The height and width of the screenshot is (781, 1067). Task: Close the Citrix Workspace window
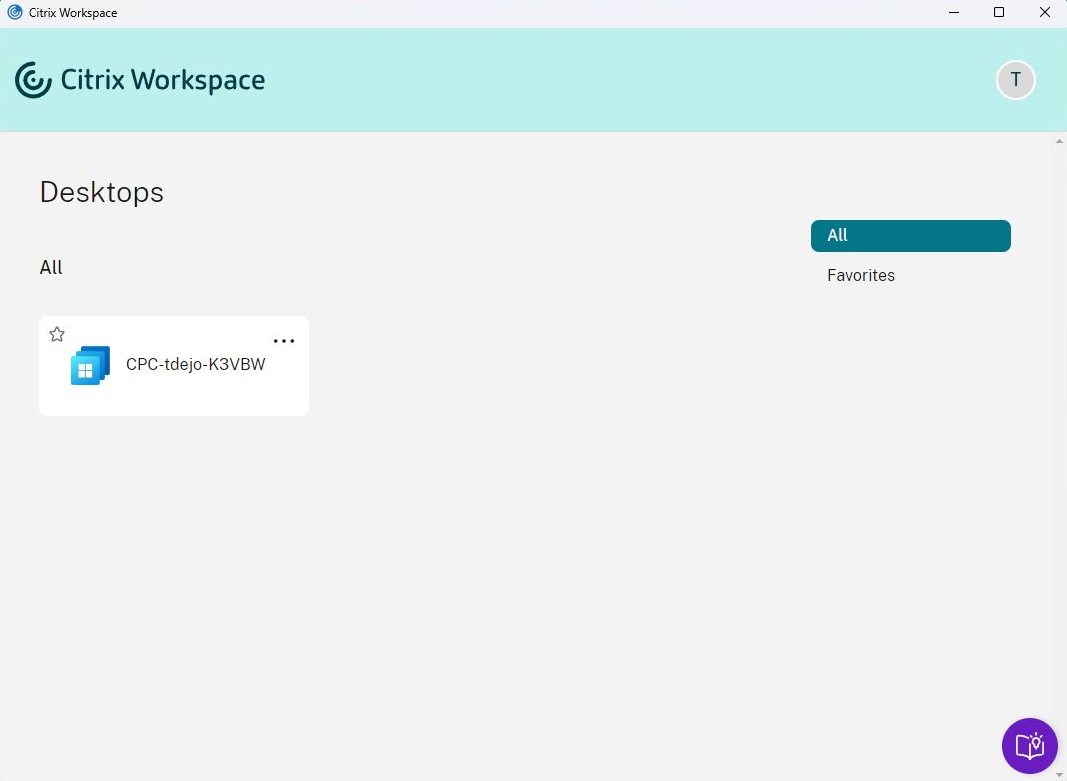coord(1044,12)
